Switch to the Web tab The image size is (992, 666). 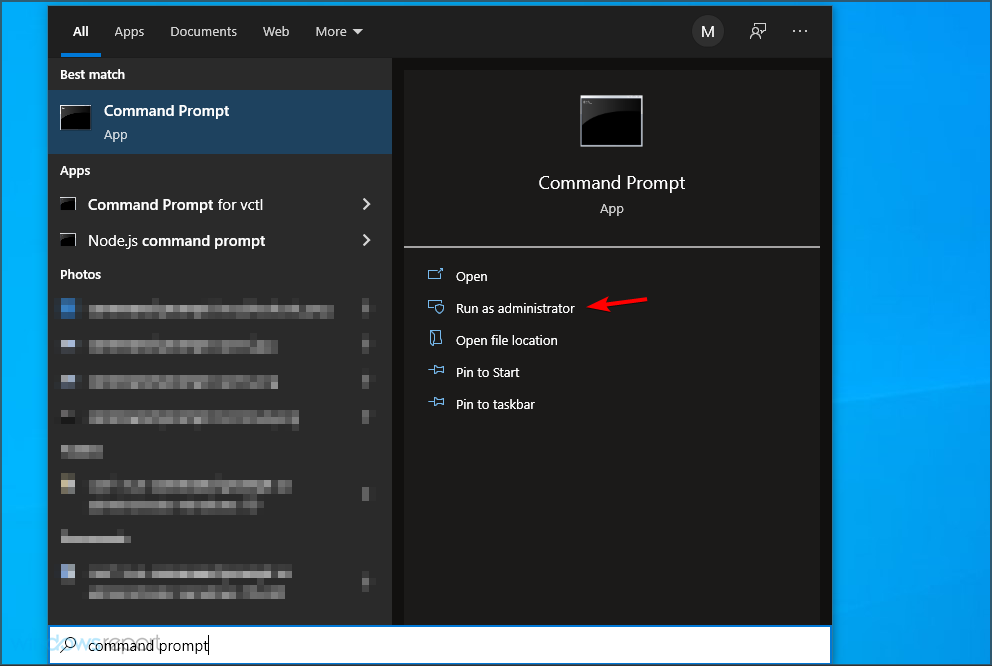(x=276, y=31)
